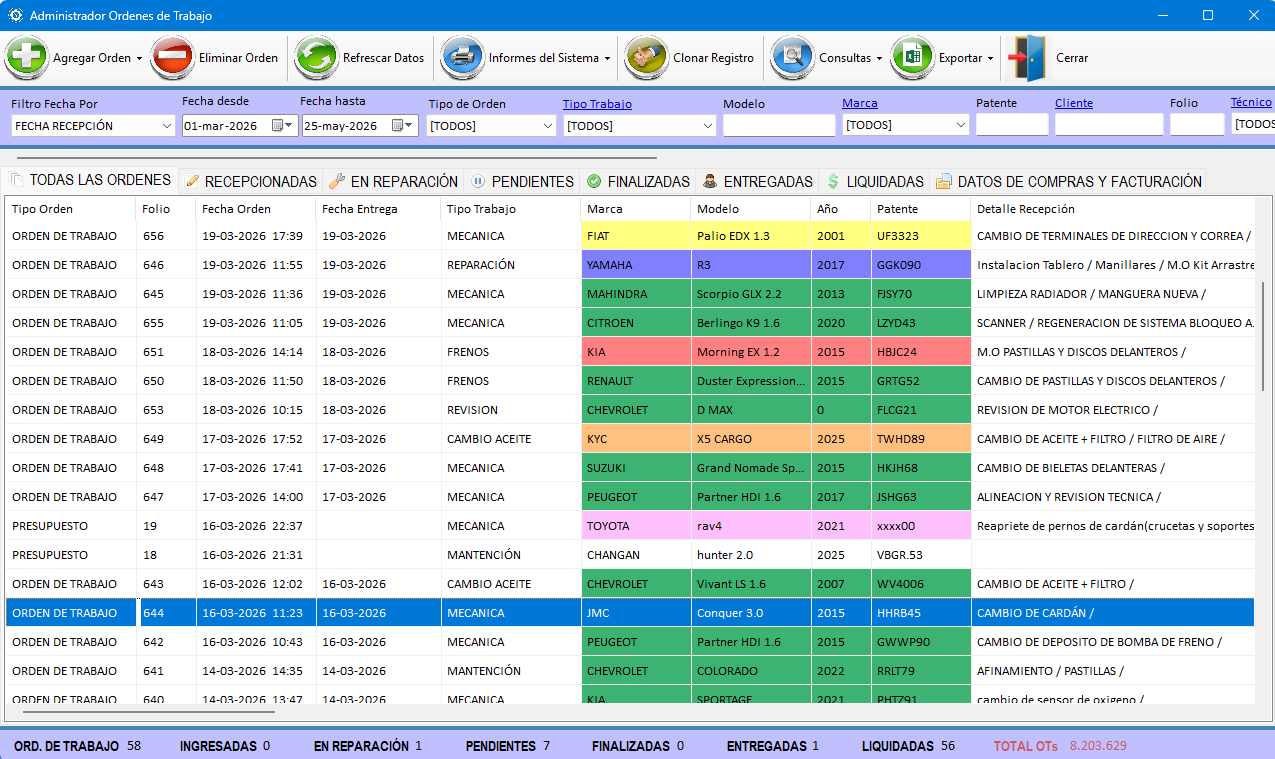Click the pencil icon on Recepcionadas tab
Image resolution: width=1275 pixels, height=759 pixels.
192,181
